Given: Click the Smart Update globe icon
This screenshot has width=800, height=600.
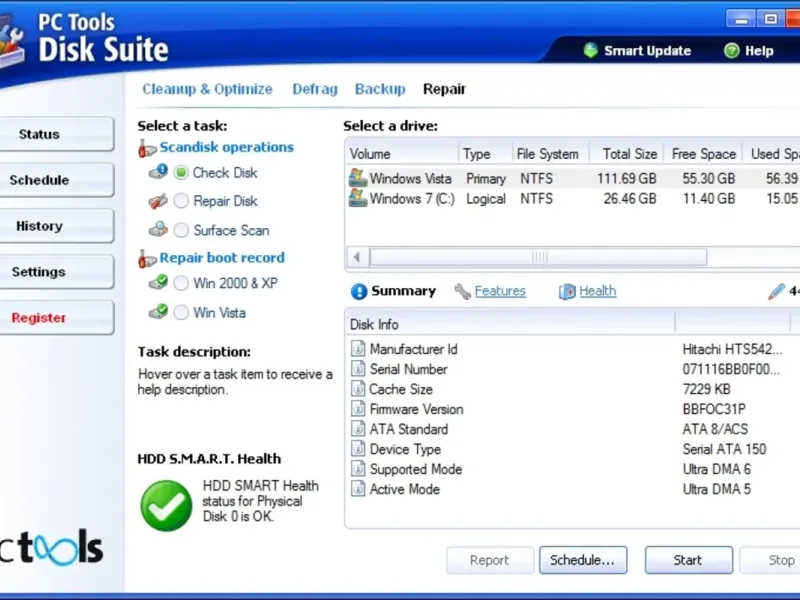Looking at the screenshot, I should point(590,50).
